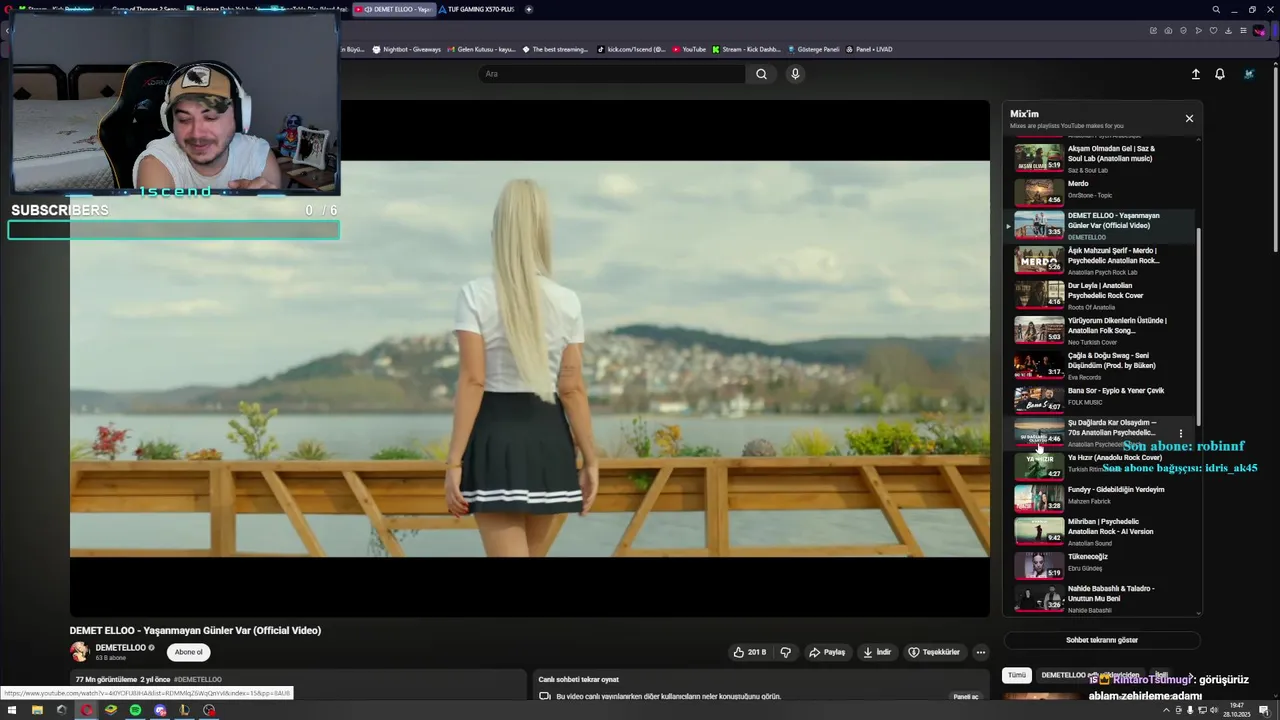The width and height of the screenshot is (1280, 720).
Task: Open new browser tab with plus button
Action: (529, 9)
